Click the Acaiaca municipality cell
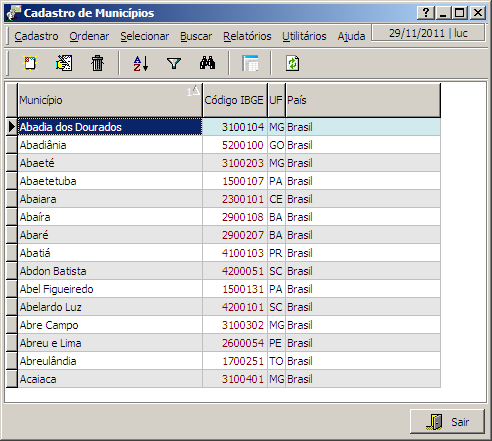Viewport: 492px width, 441px height. [110, 379]
